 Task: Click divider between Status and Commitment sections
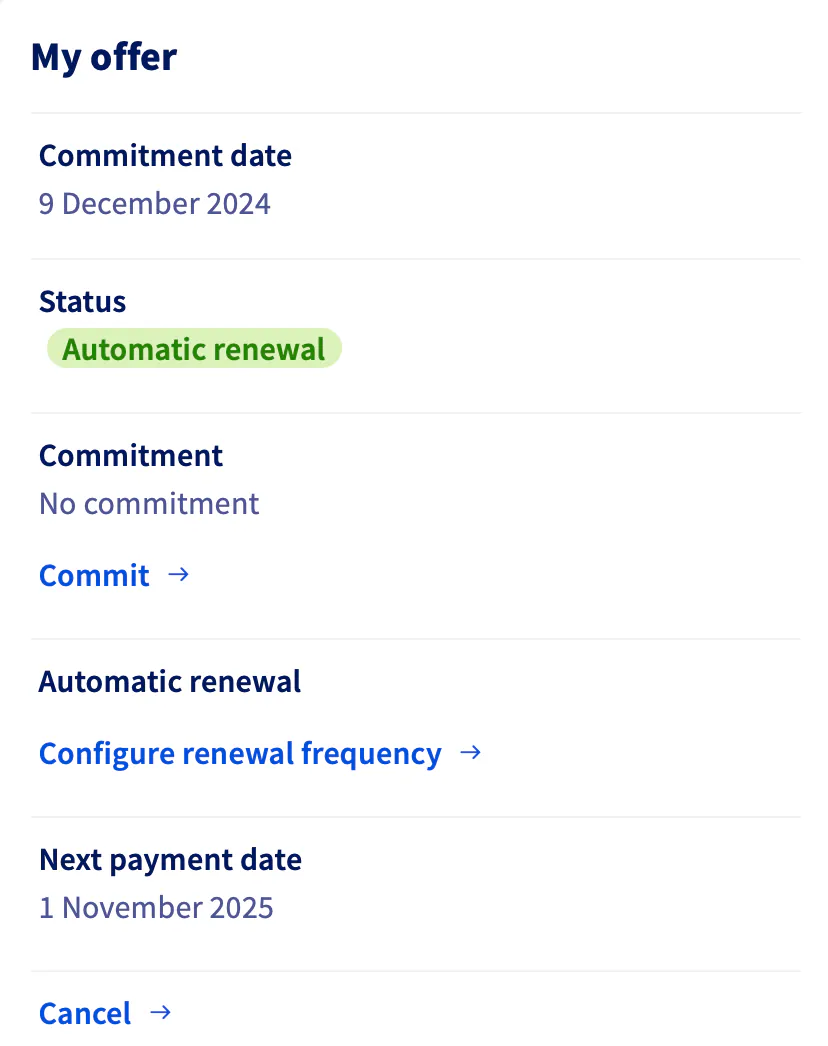(415, 412)
